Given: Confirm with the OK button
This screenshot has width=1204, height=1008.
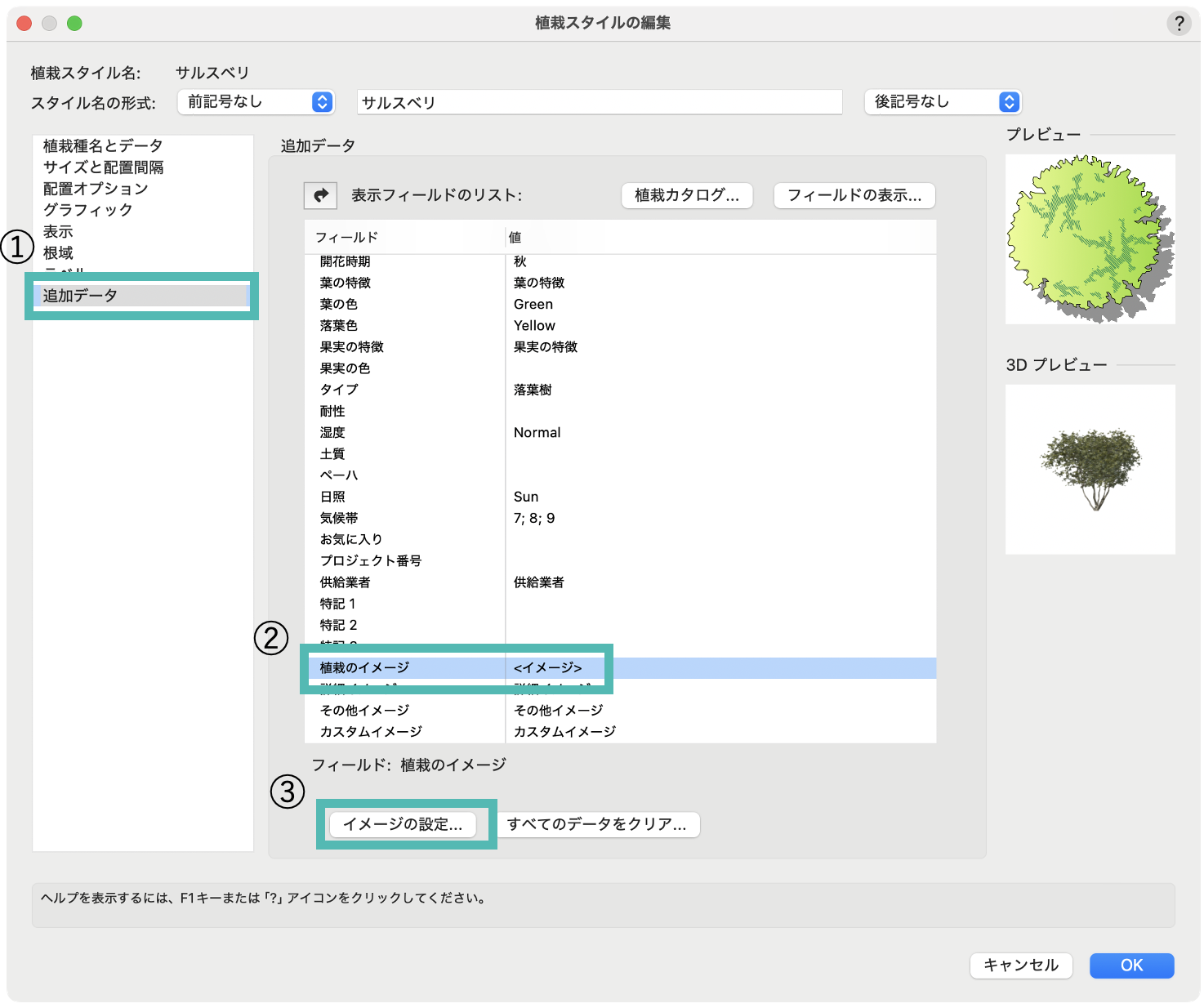Looking at the screenshot, I should pos(1130,966).
